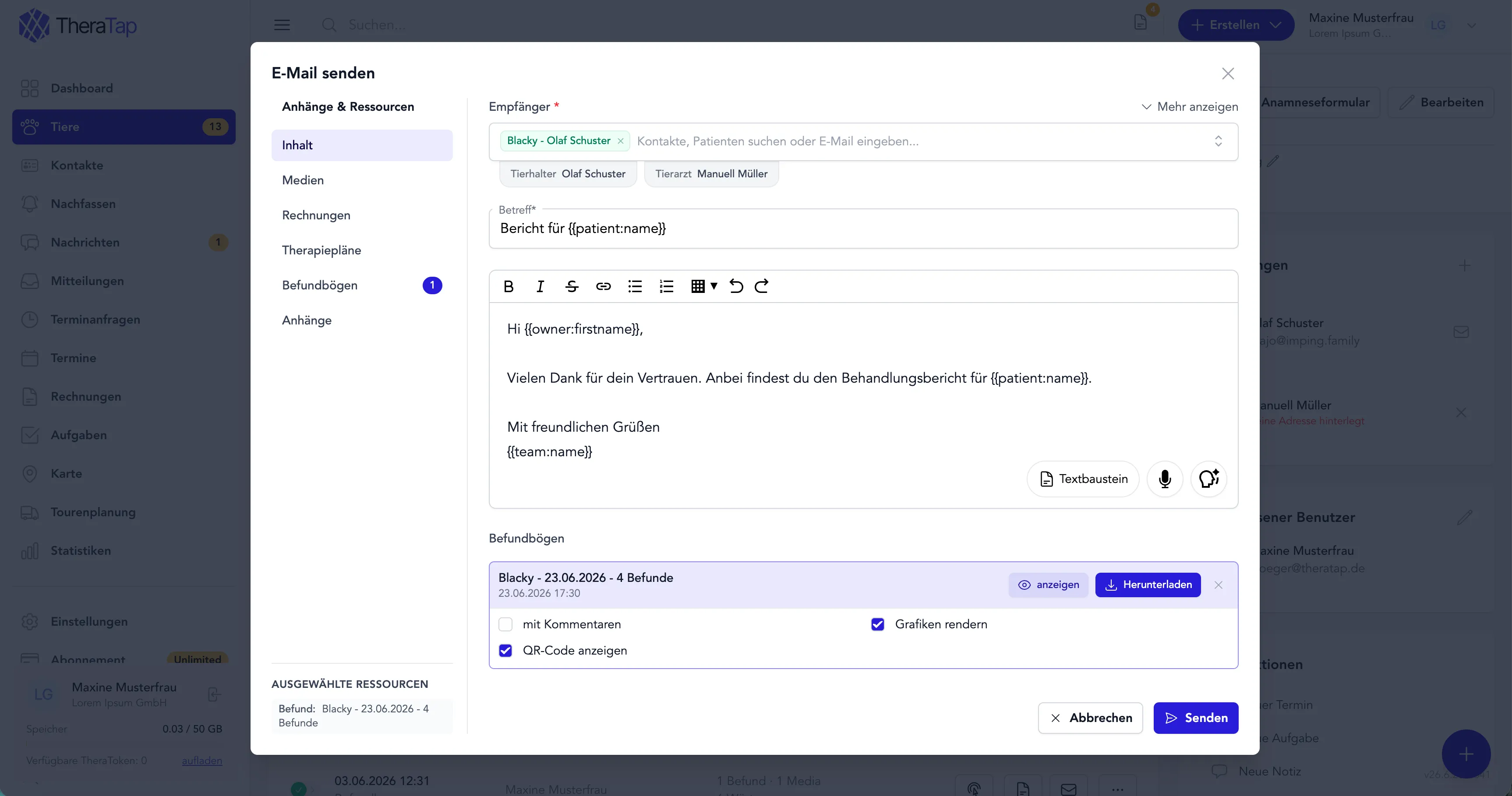Open the Therapiepläne section

(362, 250)
